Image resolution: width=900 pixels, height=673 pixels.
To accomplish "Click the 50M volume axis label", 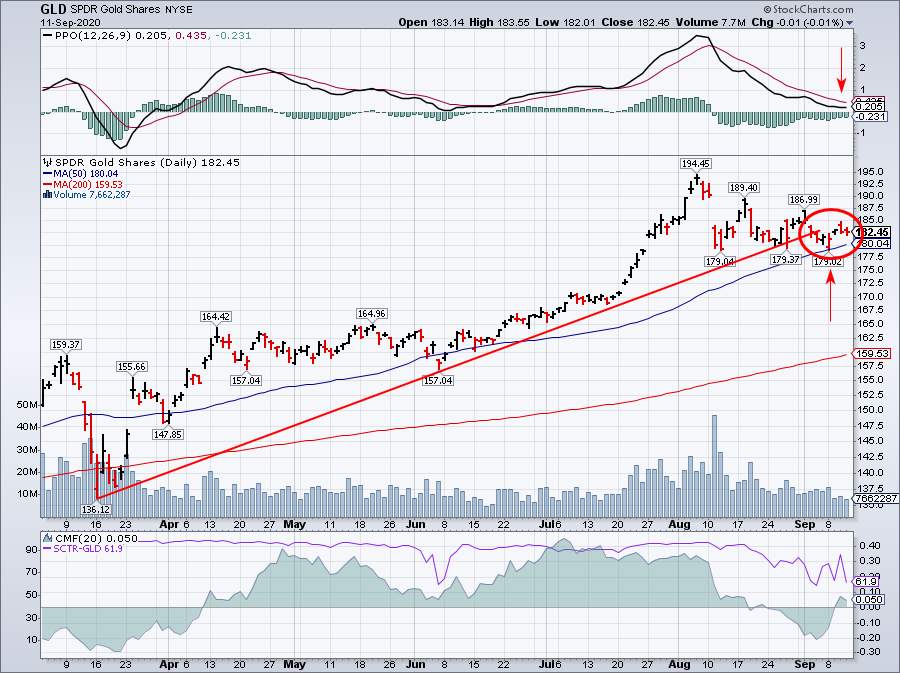I will 27,405.
